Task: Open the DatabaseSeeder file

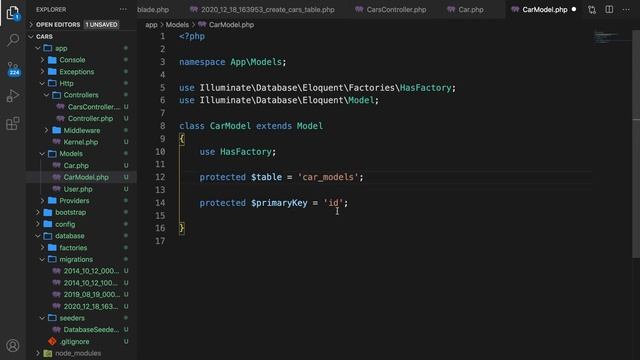Action: coord(91,330)
